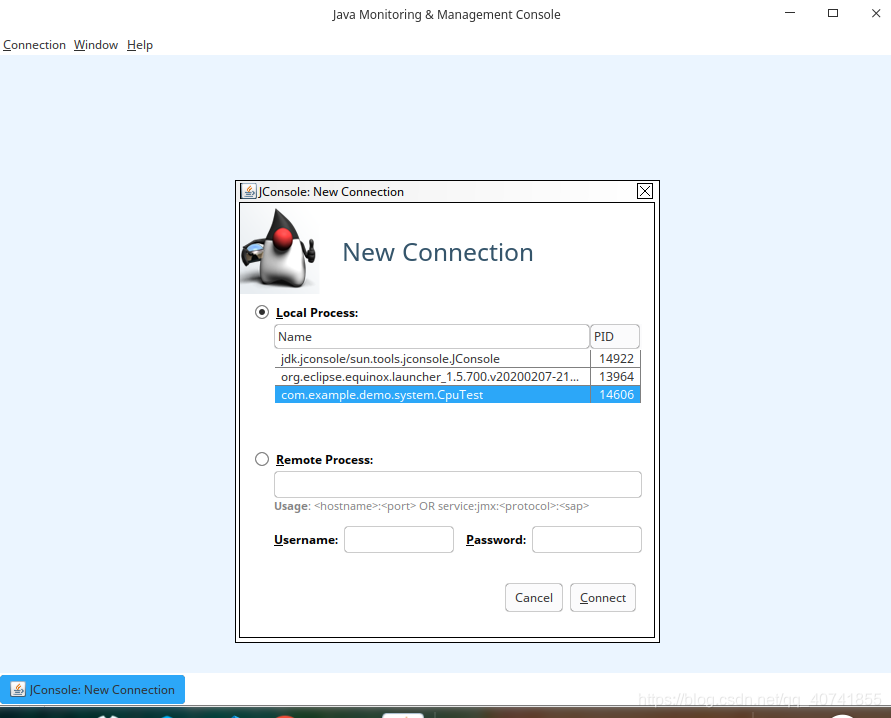Screen dimensions: 891x718
Task: Open the Connection menu
Action: point(34,45)
